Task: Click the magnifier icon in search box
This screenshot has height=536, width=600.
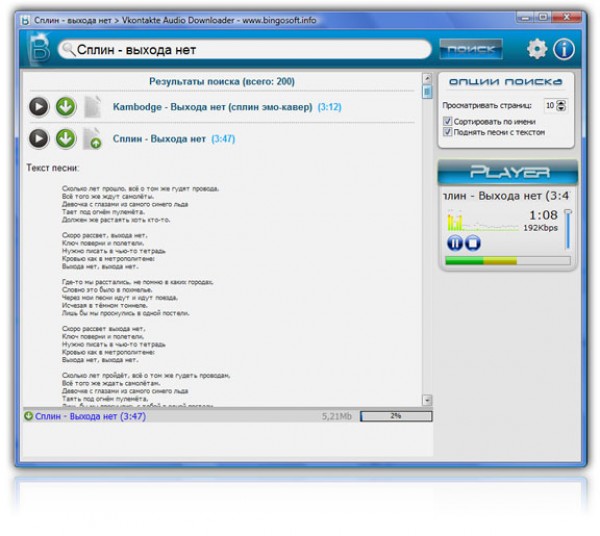Action: [69, 49]
